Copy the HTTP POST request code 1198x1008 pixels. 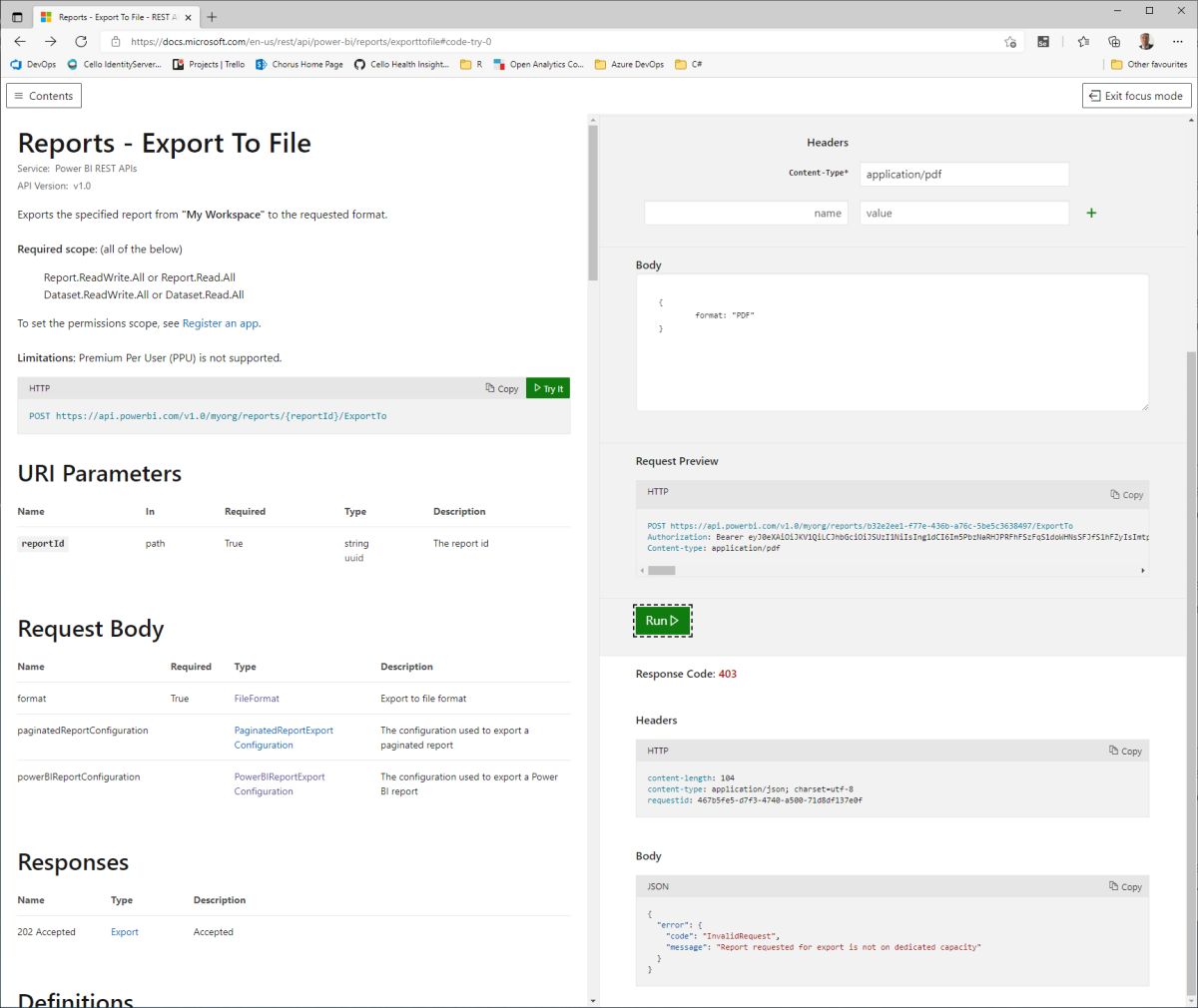click(502, 388)
